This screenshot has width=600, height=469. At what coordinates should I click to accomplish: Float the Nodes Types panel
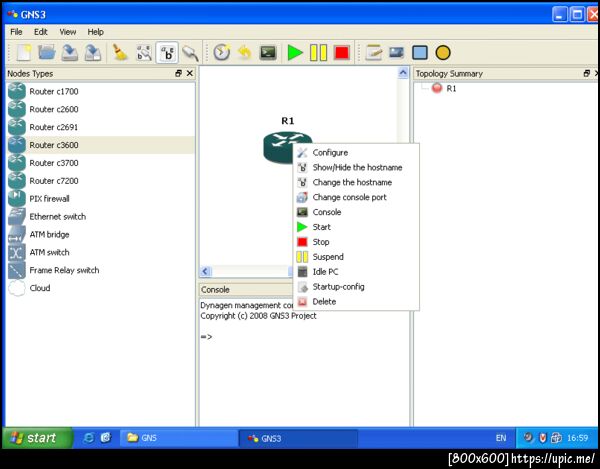click(x=178, y=73)
